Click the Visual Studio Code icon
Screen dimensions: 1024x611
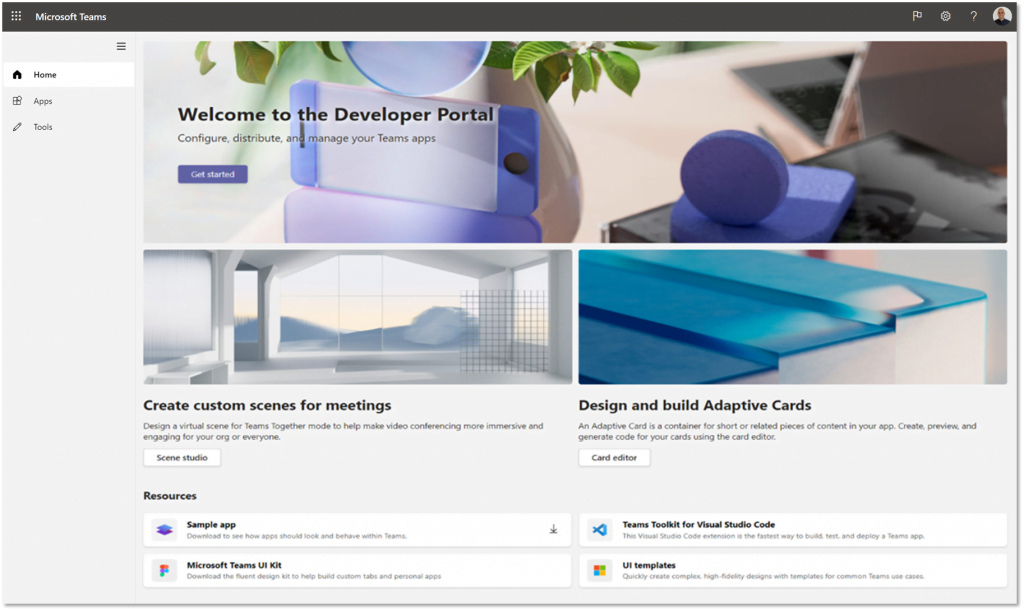tap(600, 530)
